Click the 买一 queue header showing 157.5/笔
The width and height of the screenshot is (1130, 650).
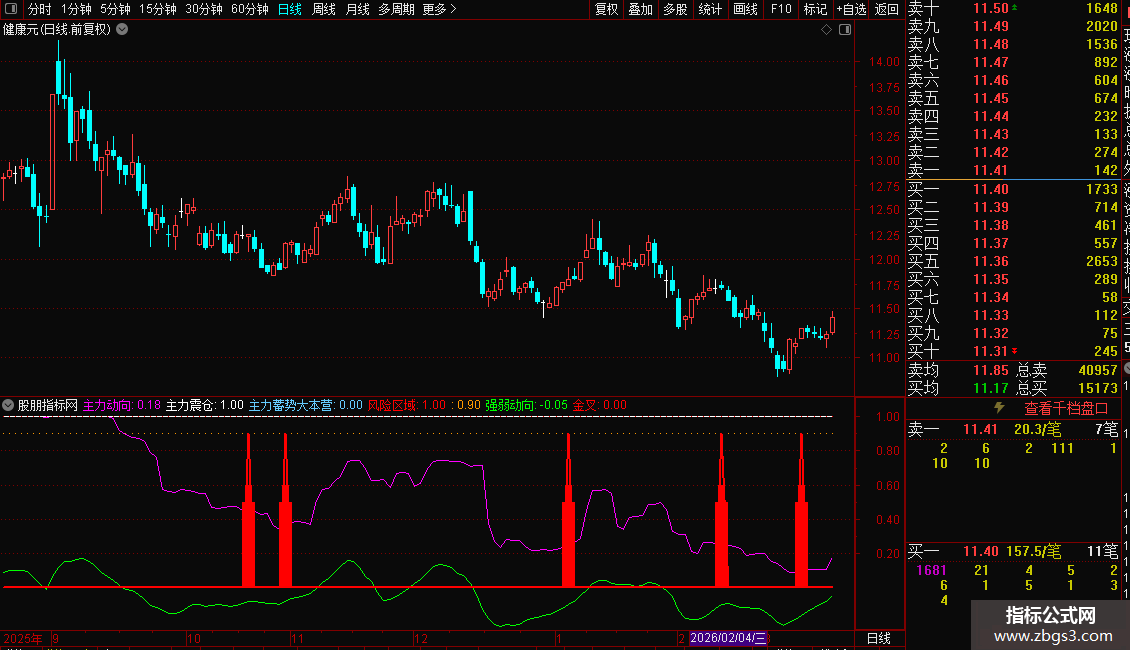coord(1013,551)
